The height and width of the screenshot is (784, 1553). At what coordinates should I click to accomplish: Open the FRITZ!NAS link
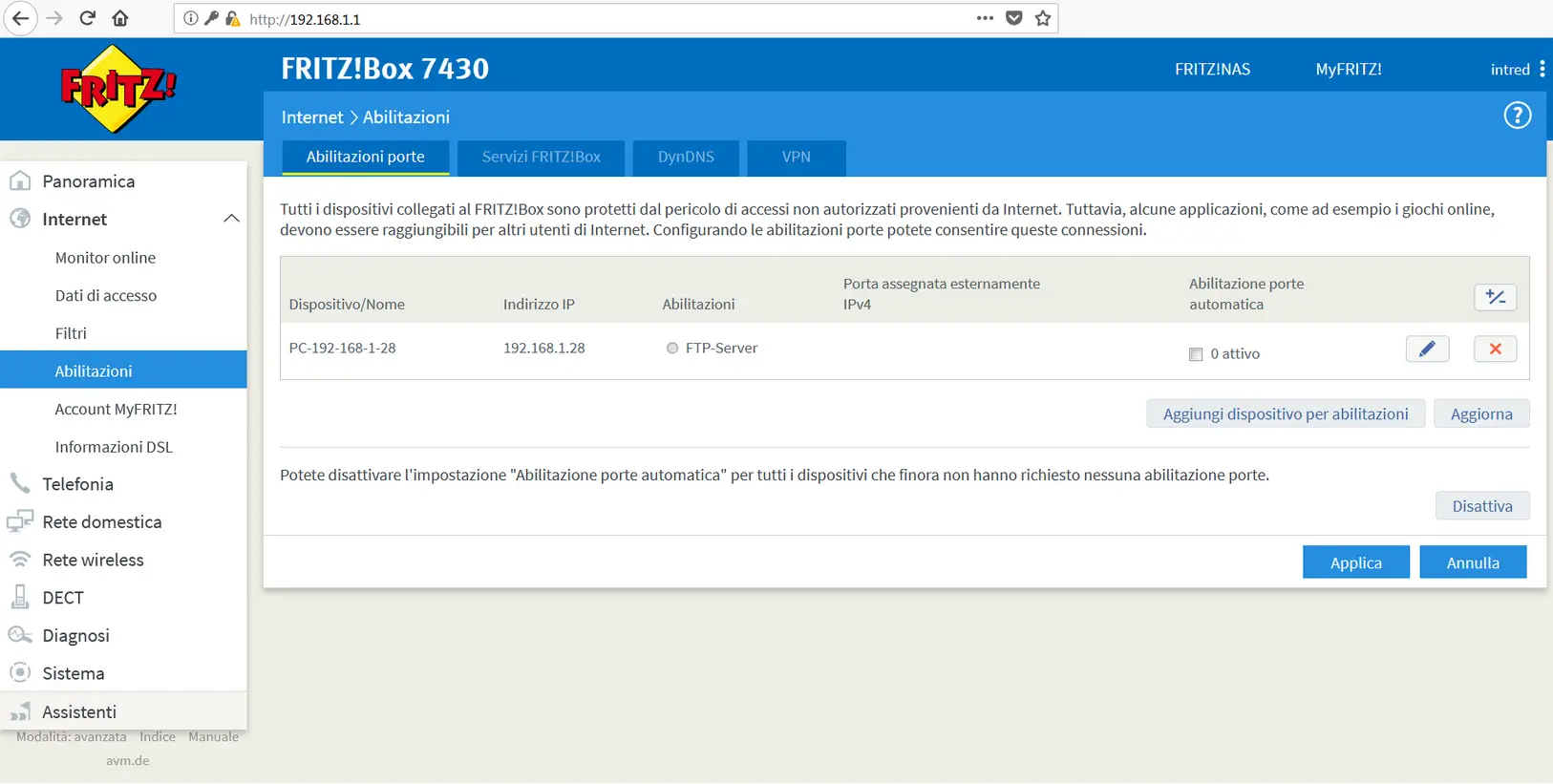pyautogui.click(x=1212, y=69)
